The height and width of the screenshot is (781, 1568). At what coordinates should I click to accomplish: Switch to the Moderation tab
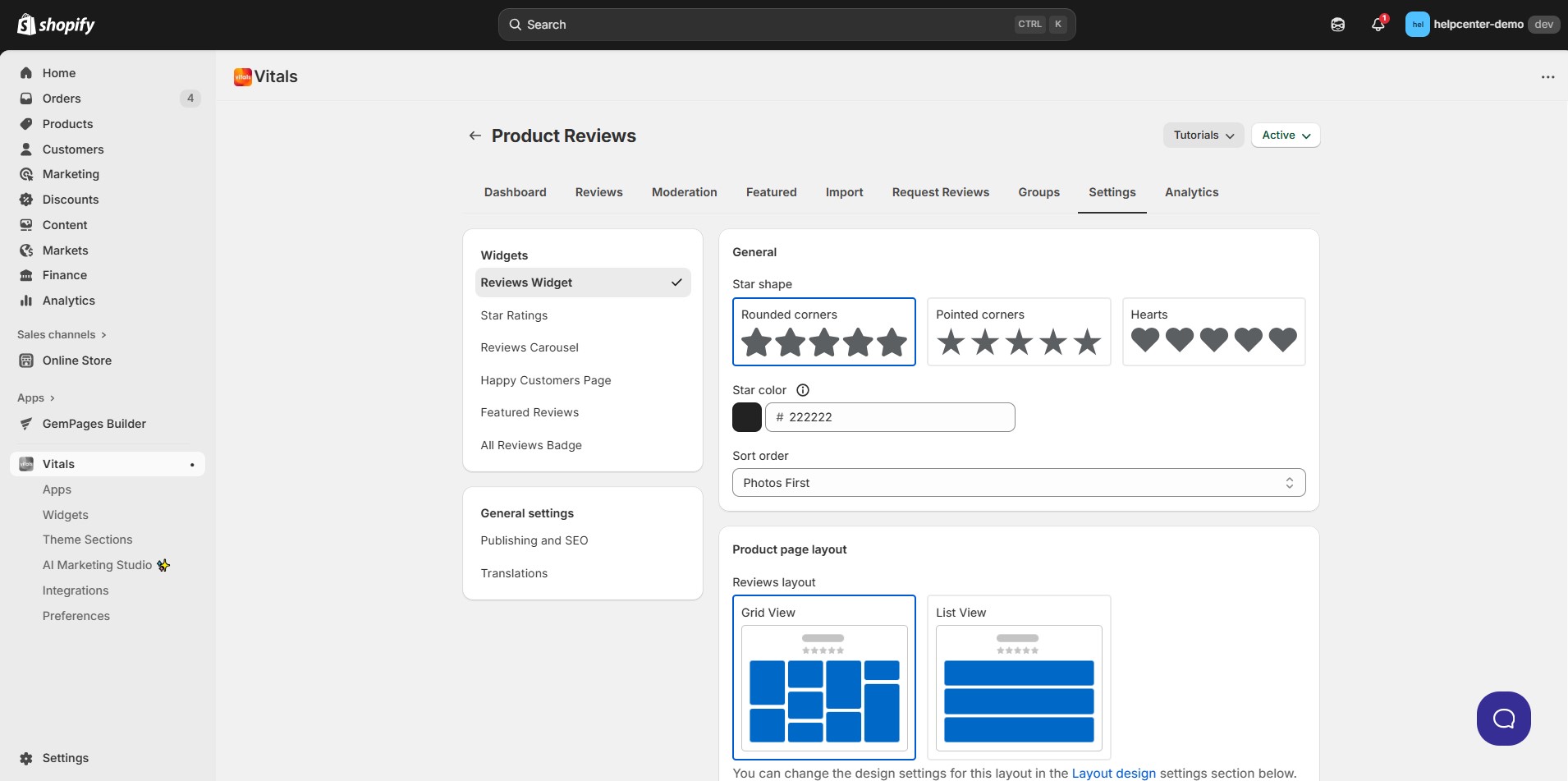684,192
